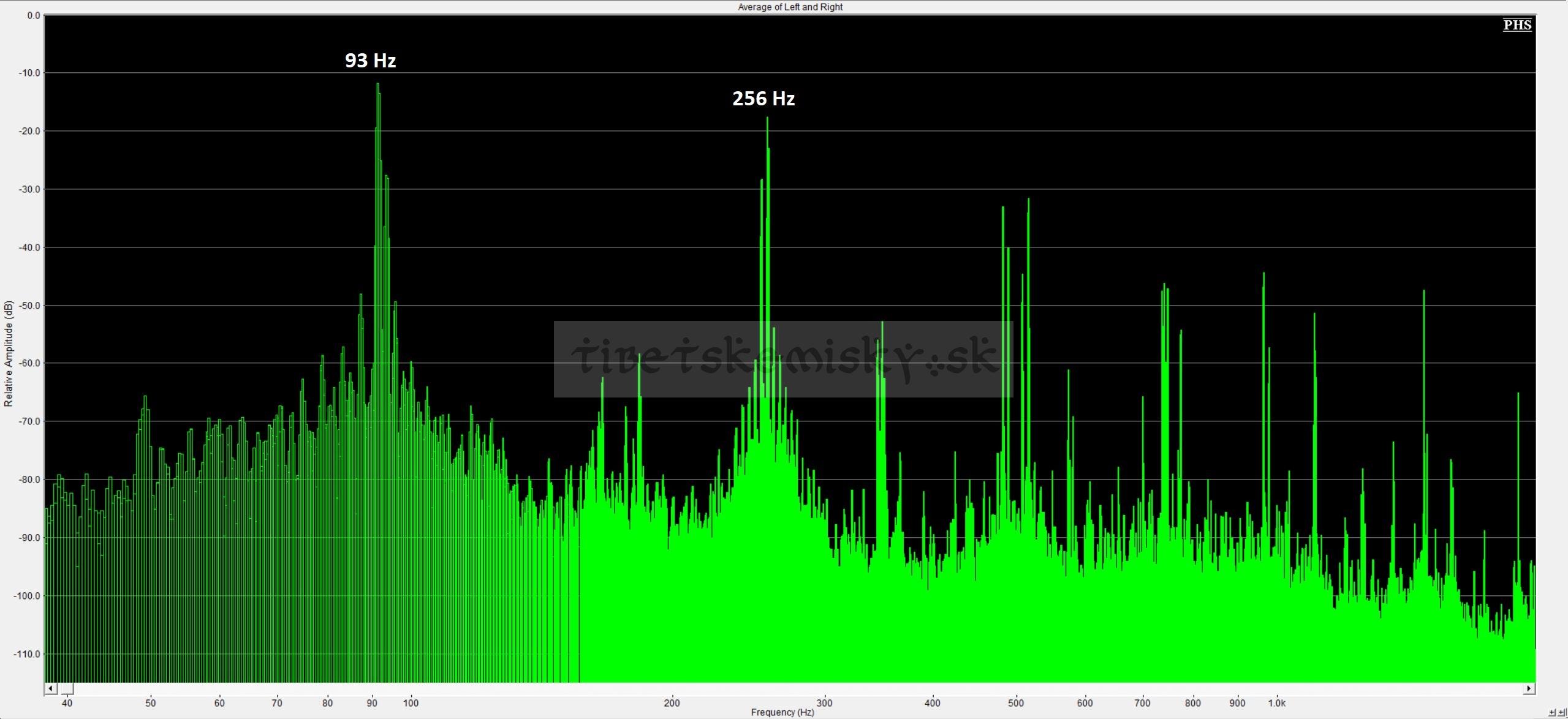The width and height of the screenshot is (1568, 719).
Task: Click the 'Frequency (Hz)' axis label
Action: tap(782, 712)
